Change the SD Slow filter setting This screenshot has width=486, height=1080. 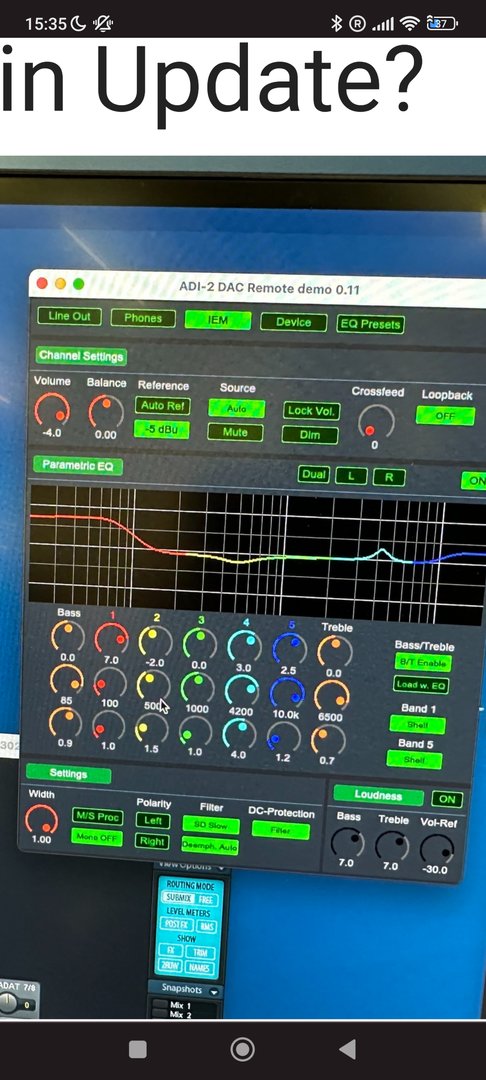click(211, 824)
